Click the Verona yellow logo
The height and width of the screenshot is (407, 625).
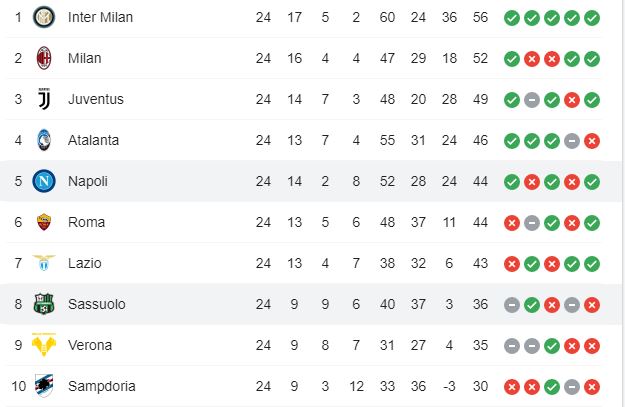[x=44, y=345]
